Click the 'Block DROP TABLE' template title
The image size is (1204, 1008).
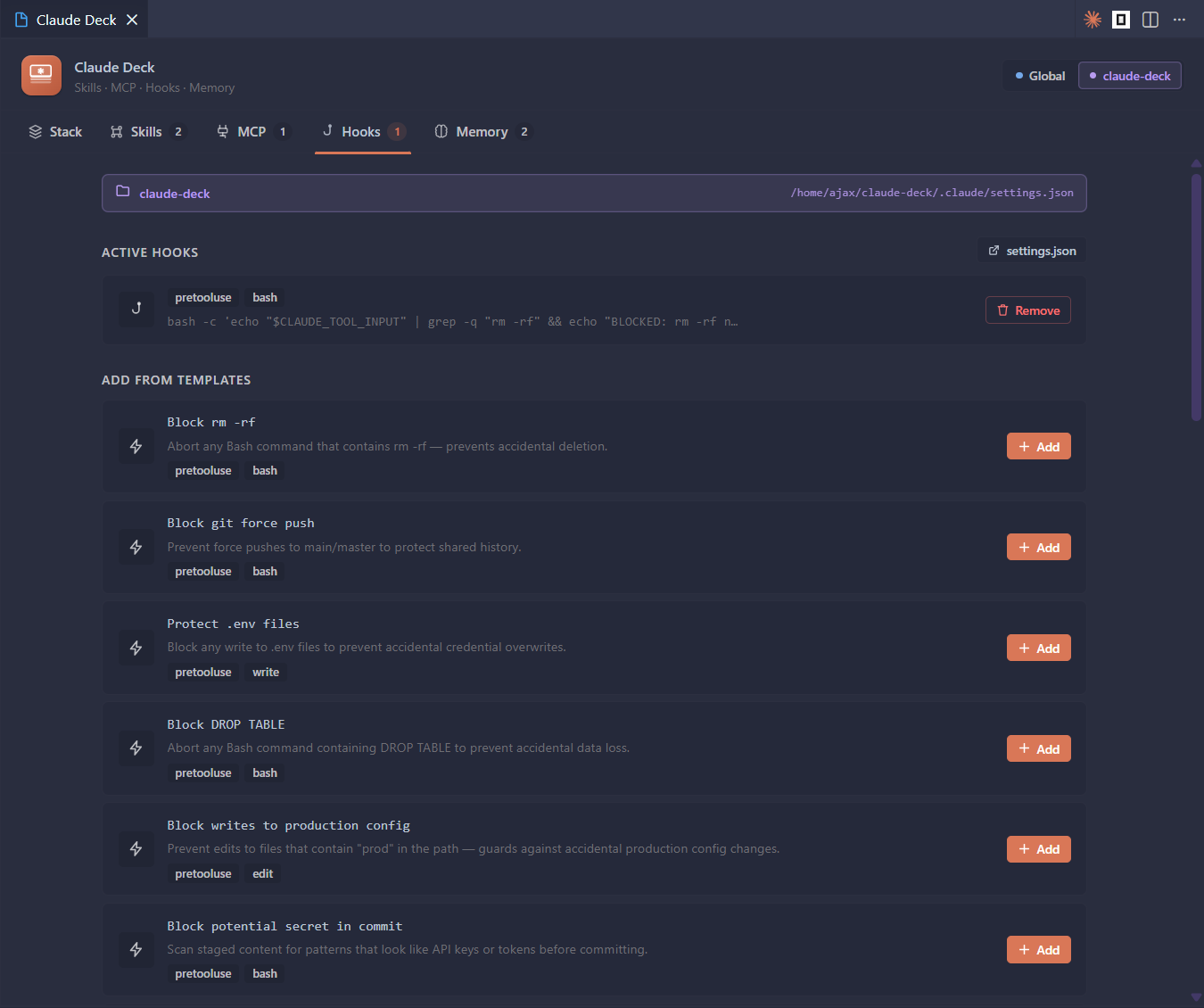[x=227, y=725]
